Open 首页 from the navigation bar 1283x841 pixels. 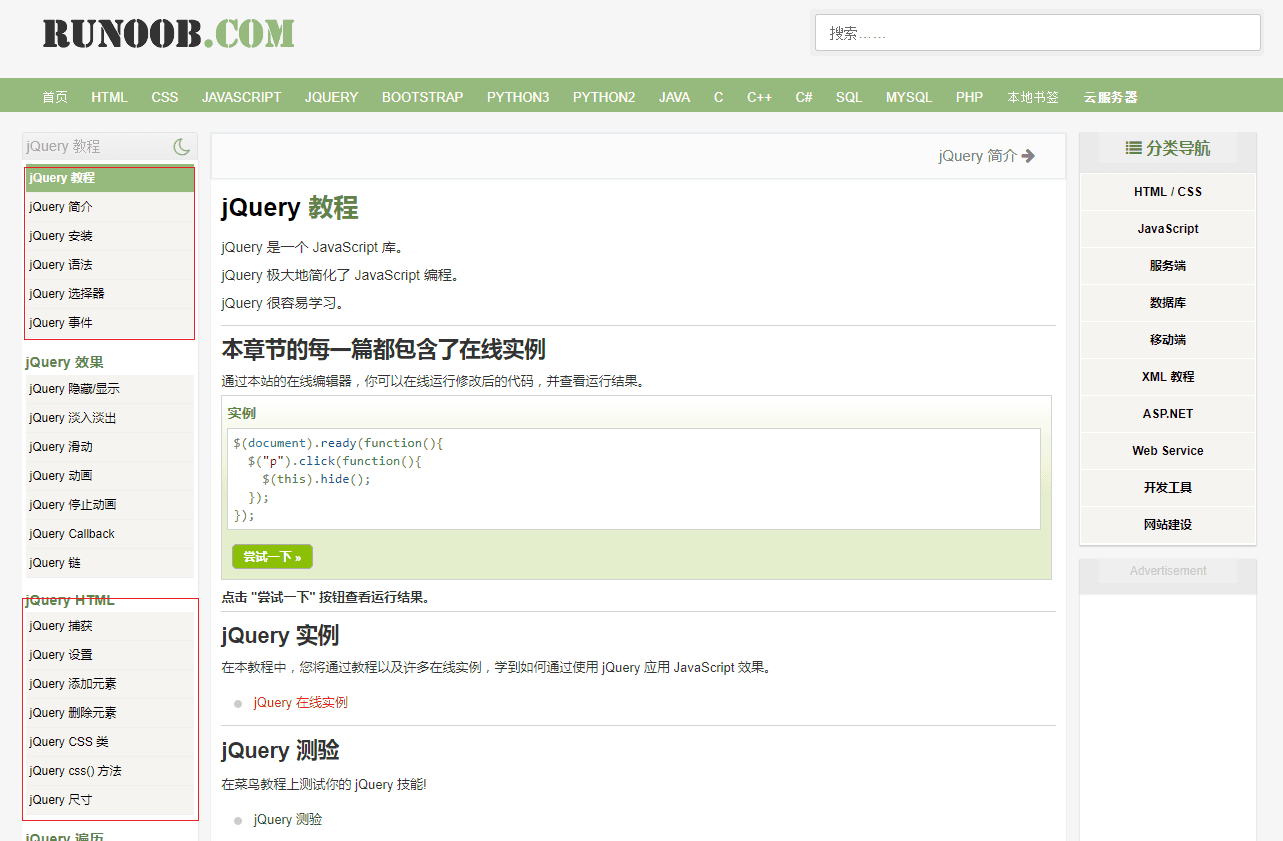pos(55,97)
